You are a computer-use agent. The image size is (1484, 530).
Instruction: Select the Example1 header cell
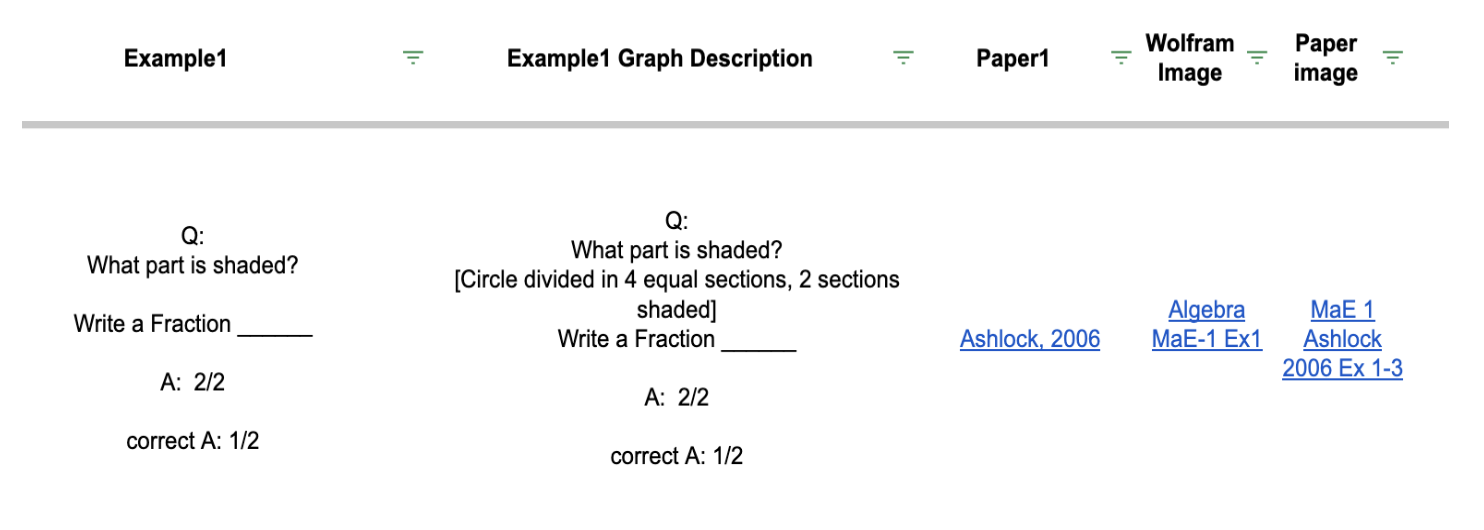point(176,59)
